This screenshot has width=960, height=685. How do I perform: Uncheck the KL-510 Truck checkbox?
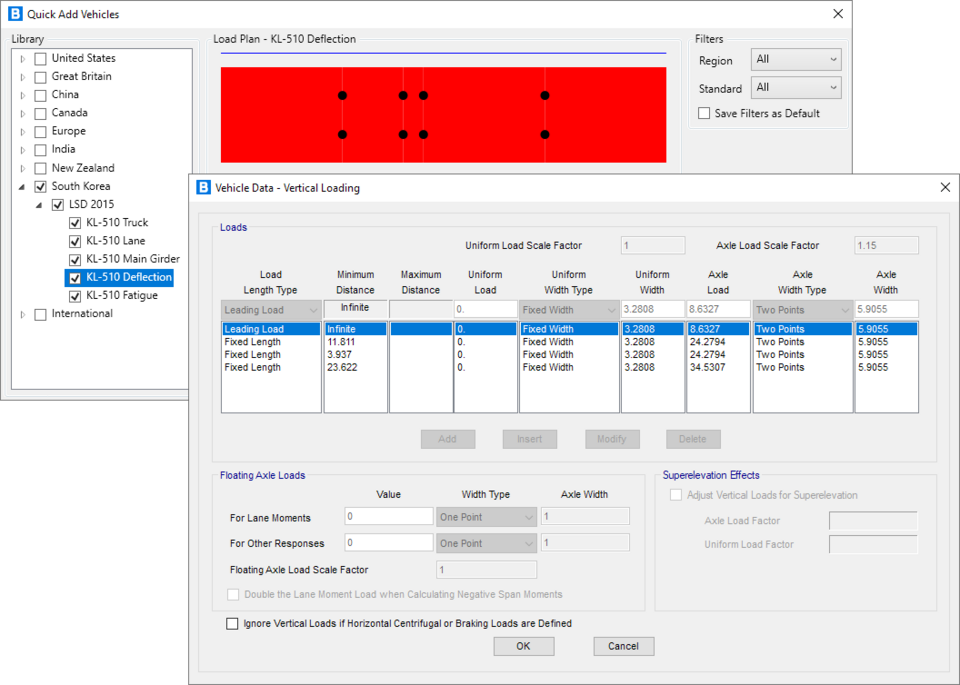point(75,223)
